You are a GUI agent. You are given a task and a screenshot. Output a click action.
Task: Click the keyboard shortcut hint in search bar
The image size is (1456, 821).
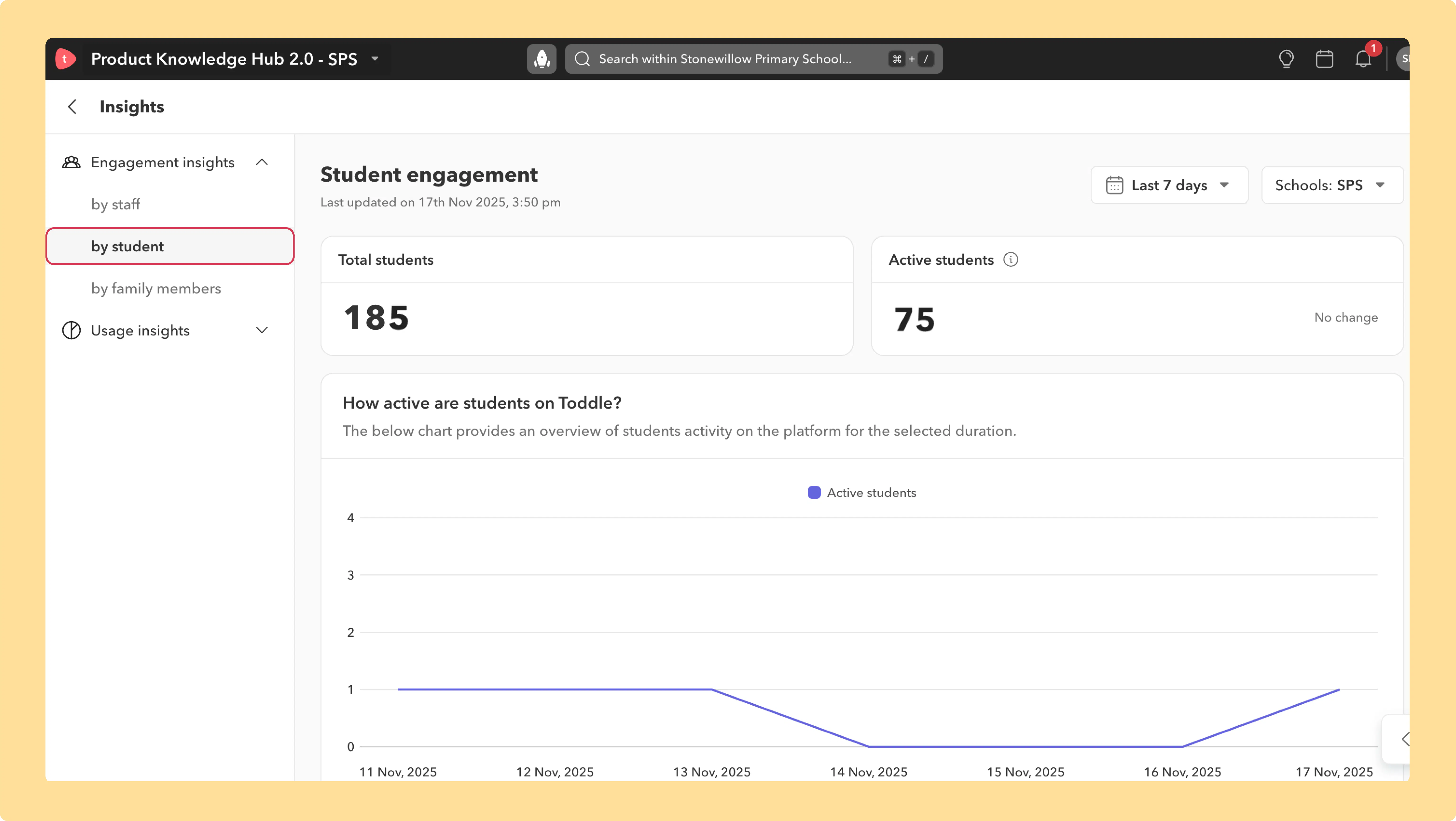[x=911, y=59]
